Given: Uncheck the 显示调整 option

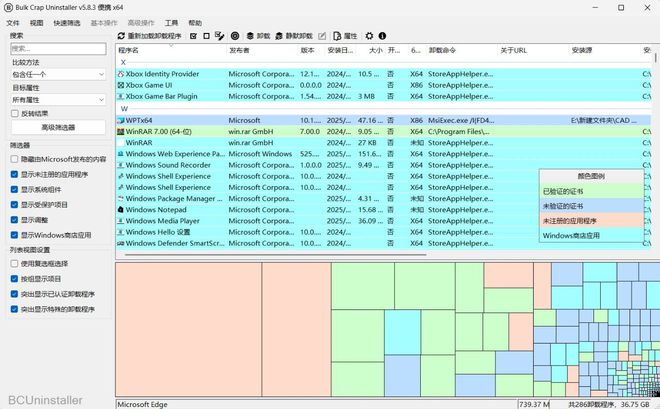Looking at the screenshot, I should [x=14, y=220].
